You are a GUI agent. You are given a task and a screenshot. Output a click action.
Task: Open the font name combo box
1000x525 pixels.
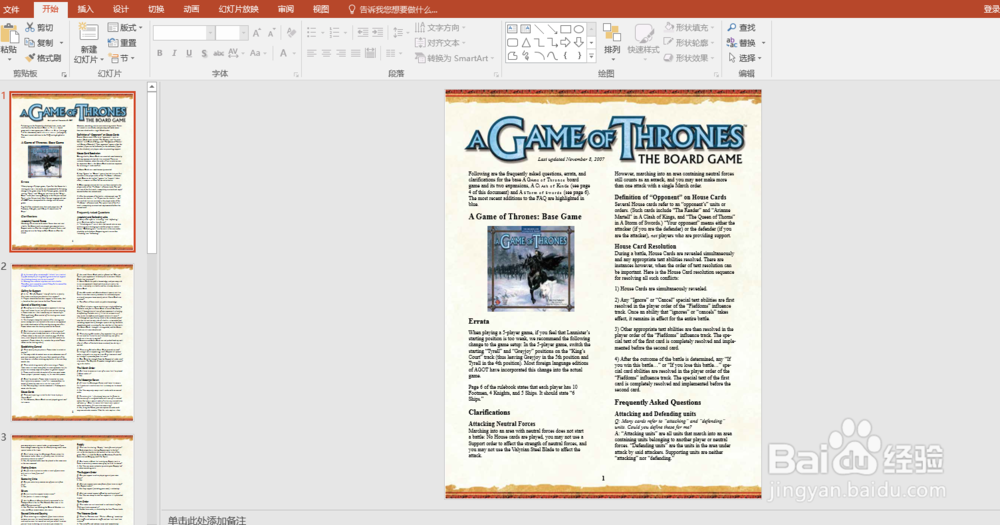tap(183, 33)
